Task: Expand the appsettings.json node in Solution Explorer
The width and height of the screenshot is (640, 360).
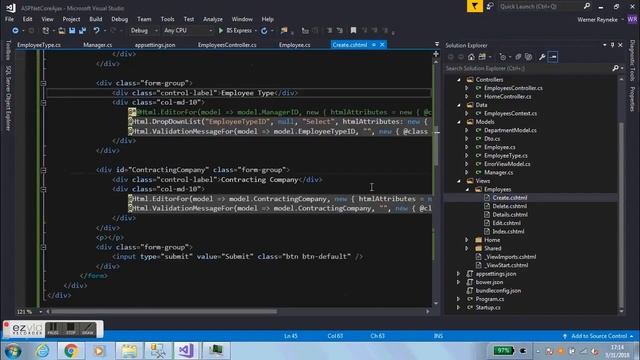Action: pos(459,274)
